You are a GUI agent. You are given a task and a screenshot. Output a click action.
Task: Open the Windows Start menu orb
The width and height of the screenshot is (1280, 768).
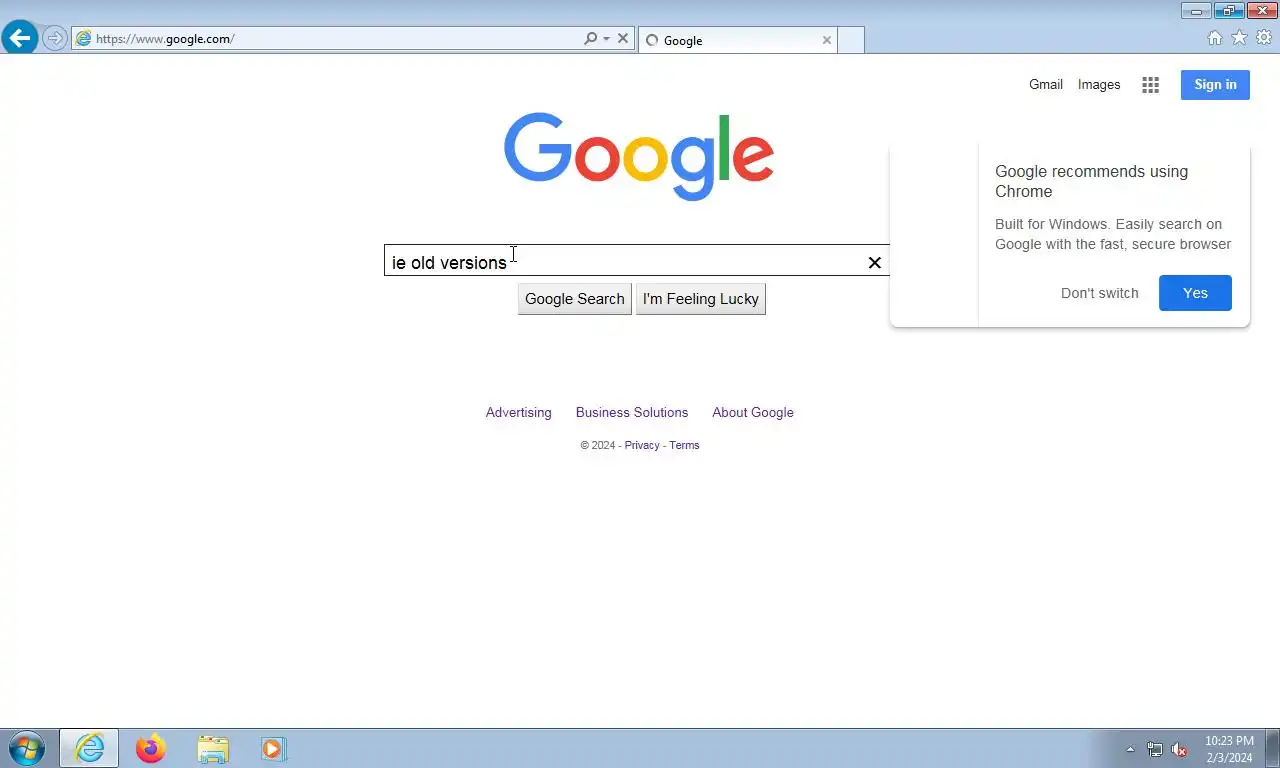pyautogui.click(x=25, y=748)
